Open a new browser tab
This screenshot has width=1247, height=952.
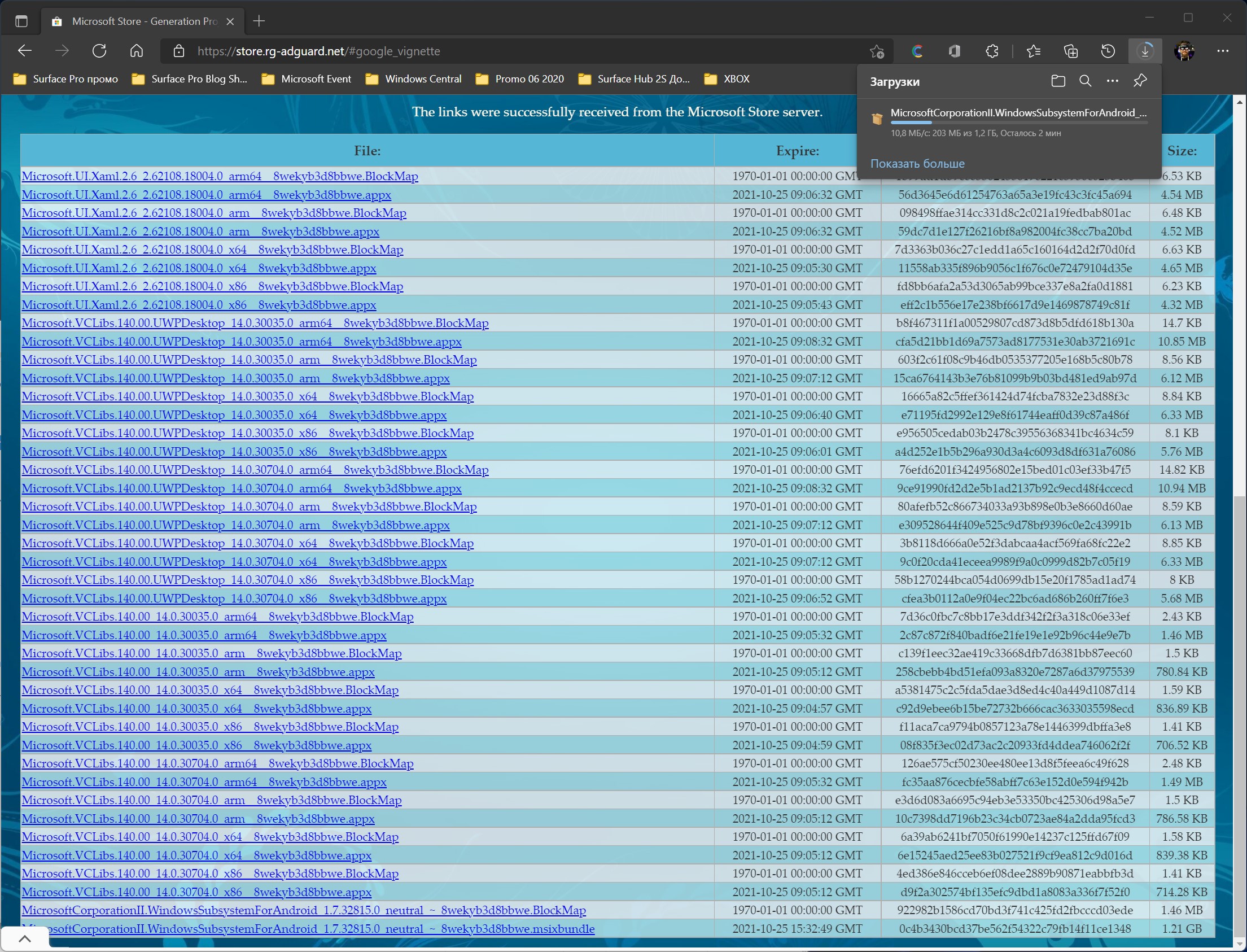(259, 21)
